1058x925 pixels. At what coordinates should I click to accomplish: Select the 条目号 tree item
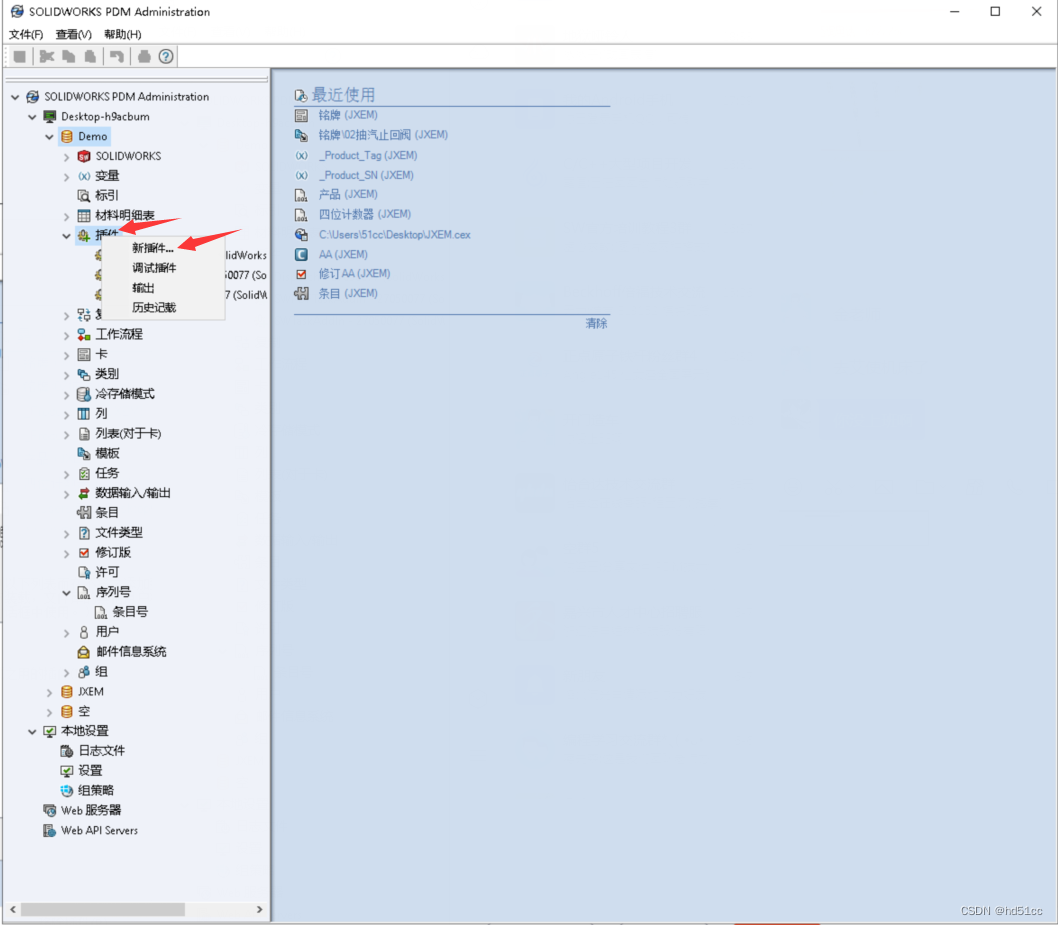(130, 612)
